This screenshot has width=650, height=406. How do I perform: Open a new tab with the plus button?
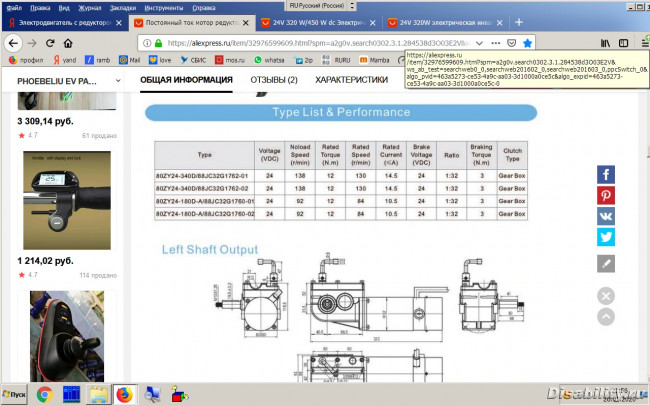520,22
